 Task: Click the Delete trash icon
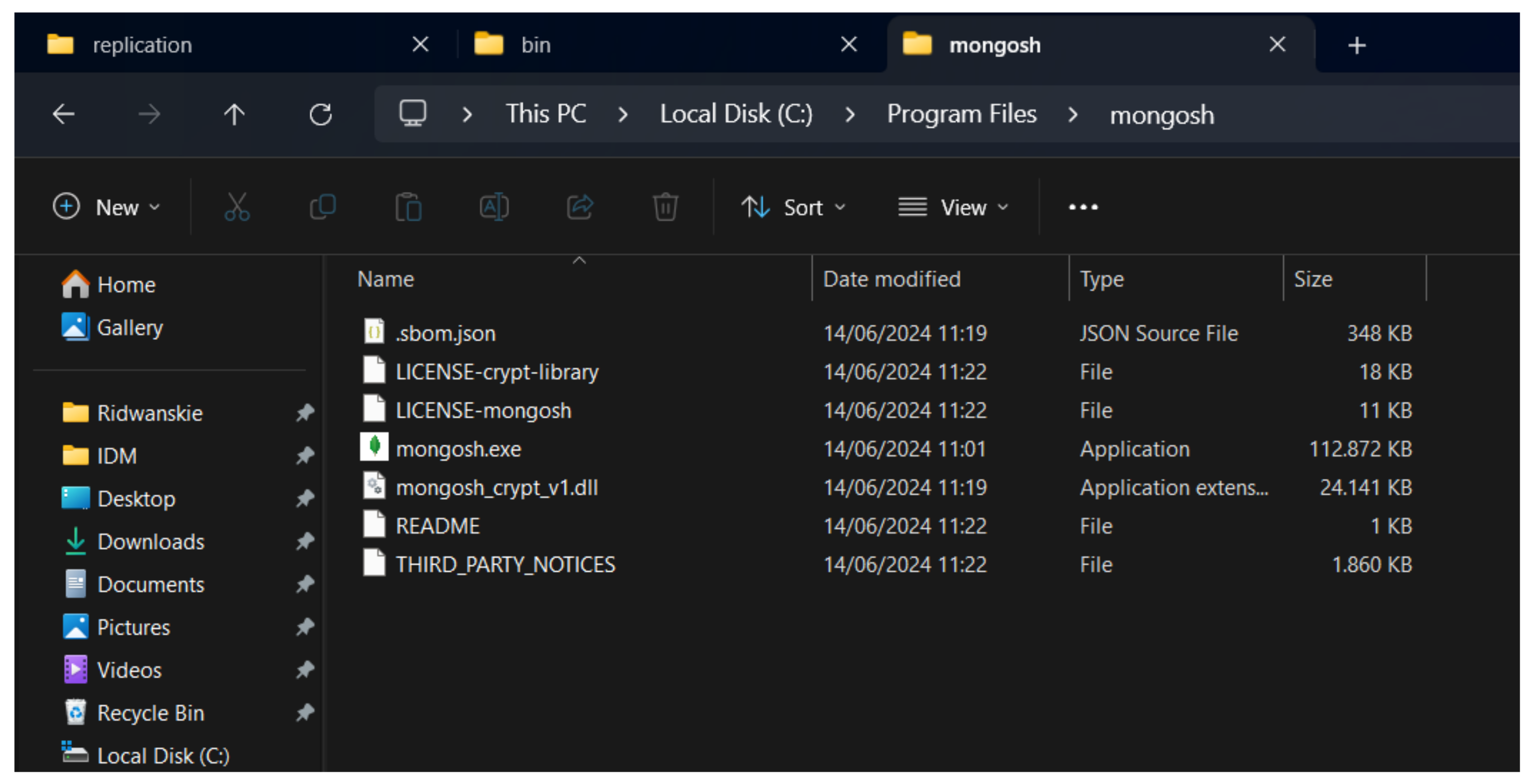click(x=665, y=207)
